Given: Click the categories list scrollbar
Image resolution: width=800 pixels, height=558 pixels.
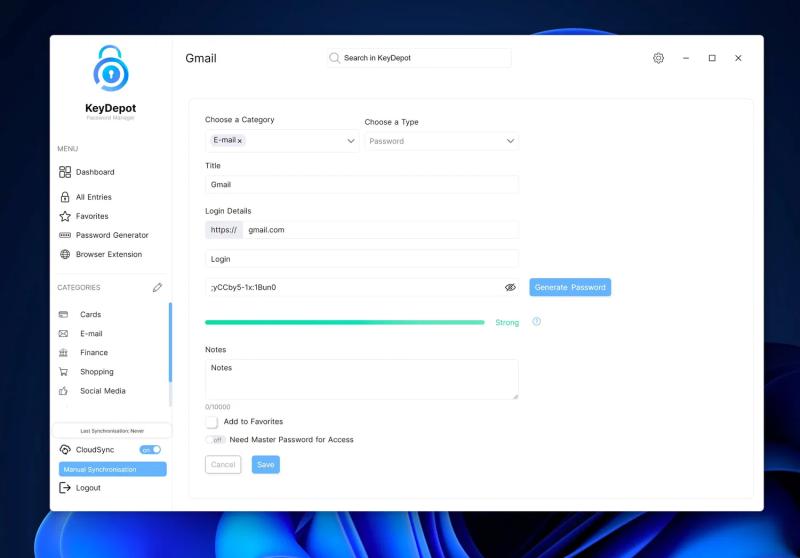Looking at the screenshot, I should (170, 342).
